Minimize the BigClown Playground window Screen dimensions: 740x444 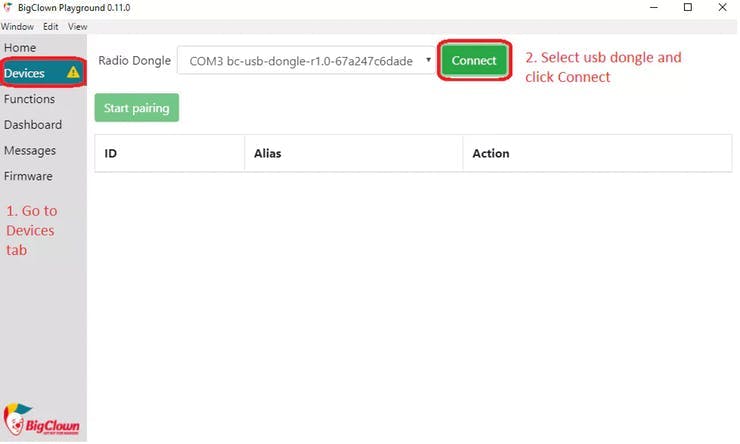[654, 8]
